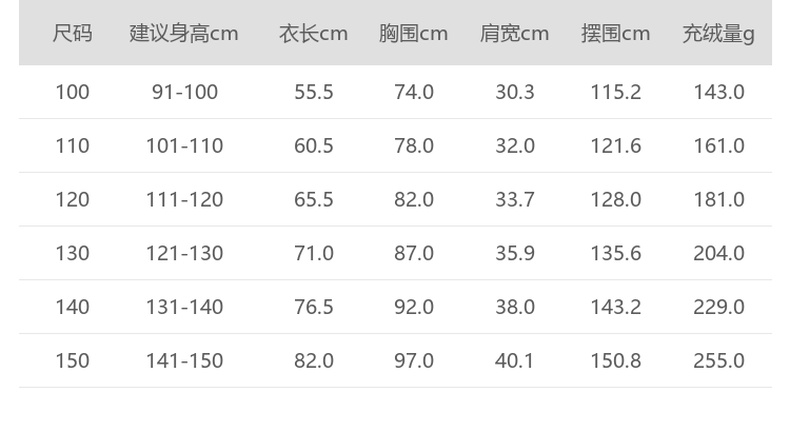
Task: Click the 91-100 height range cell
Action: (184, 92)
